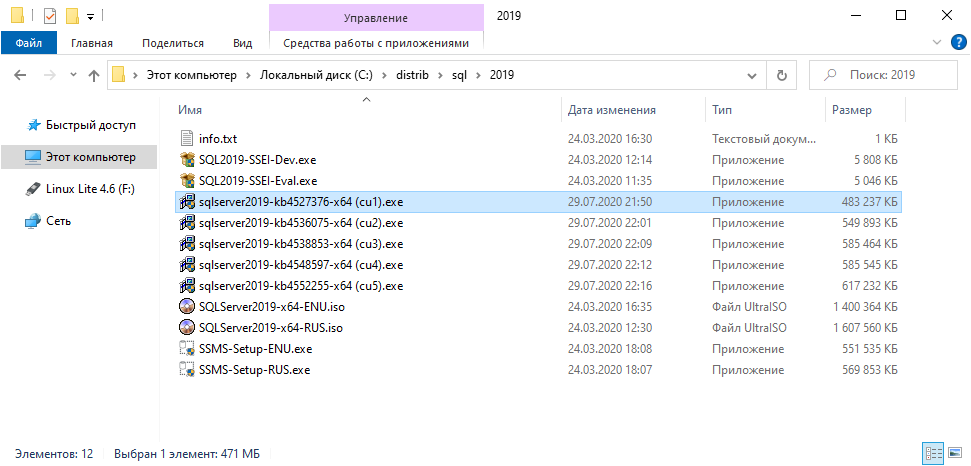Click Локальный диск (C:) breadcrumb
The width and height of the screenshot is (971, 466).
(x=316, y=76)
